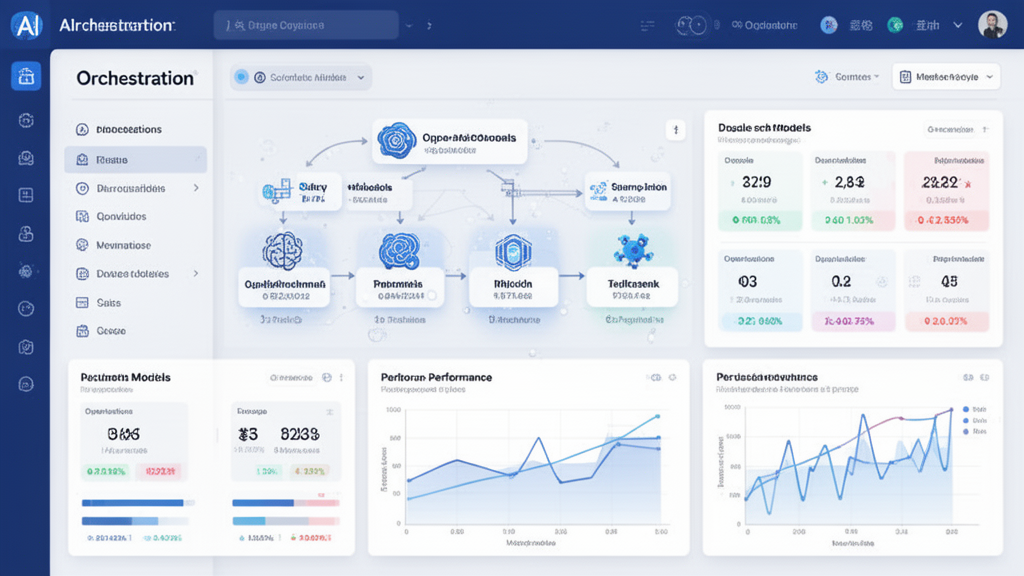Screen dimensions: 1024x576
Task: Open the 'Qonviudos' sidebar menu item
Action: pos(136,216)
